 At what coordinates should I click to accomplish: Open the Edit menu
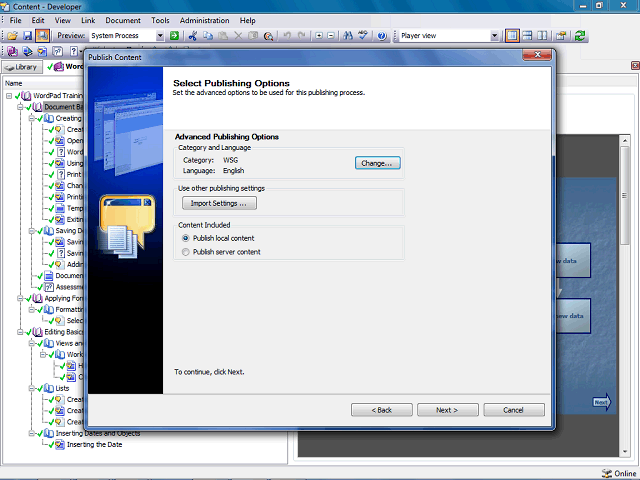pyautogui.click(x=38, y=20)
